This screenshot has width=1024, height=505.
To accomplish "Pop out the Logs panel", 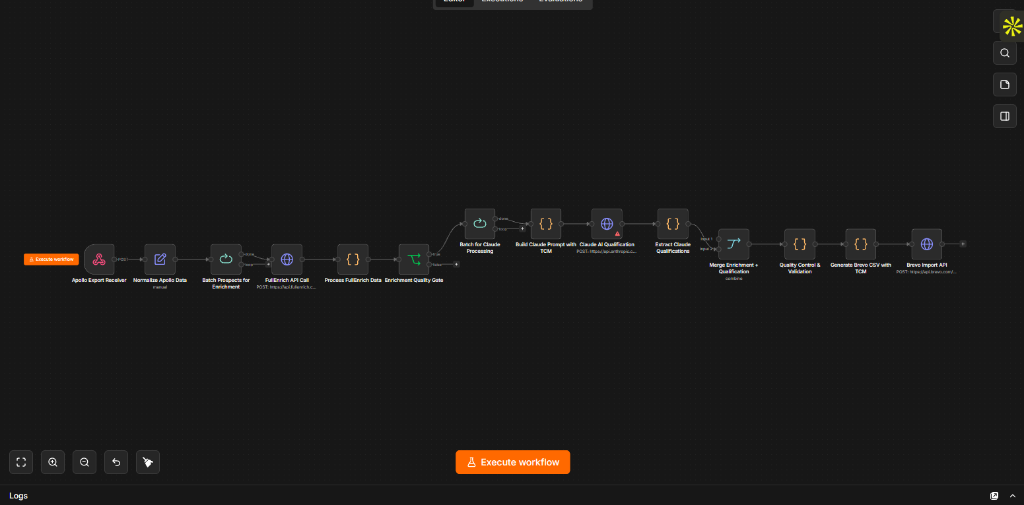I will [994, 496].
